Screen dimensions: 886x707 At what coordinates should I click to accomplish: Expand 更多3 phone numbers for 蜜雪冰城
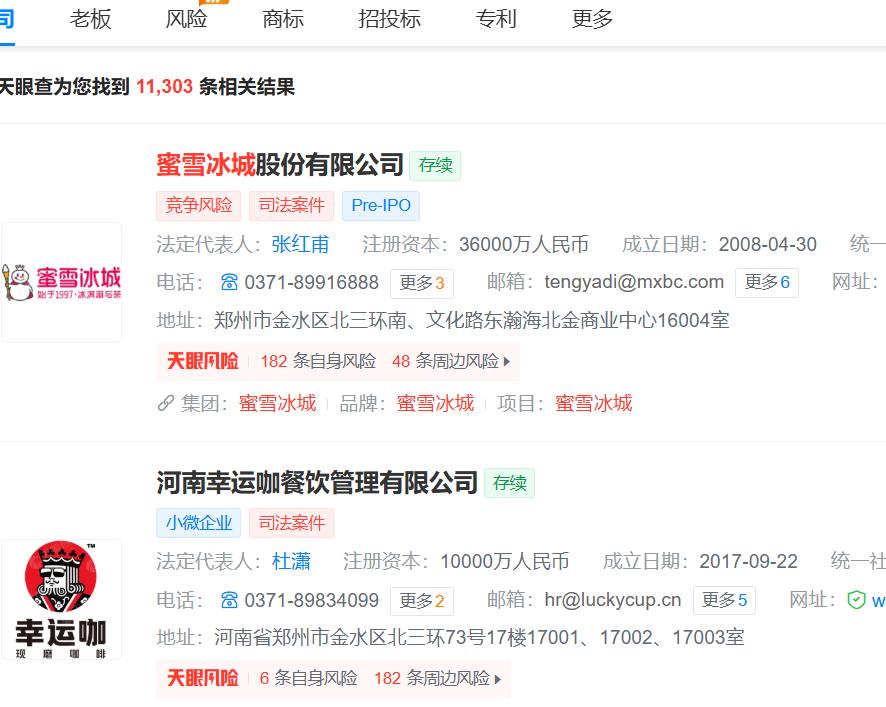pos(422,283)
